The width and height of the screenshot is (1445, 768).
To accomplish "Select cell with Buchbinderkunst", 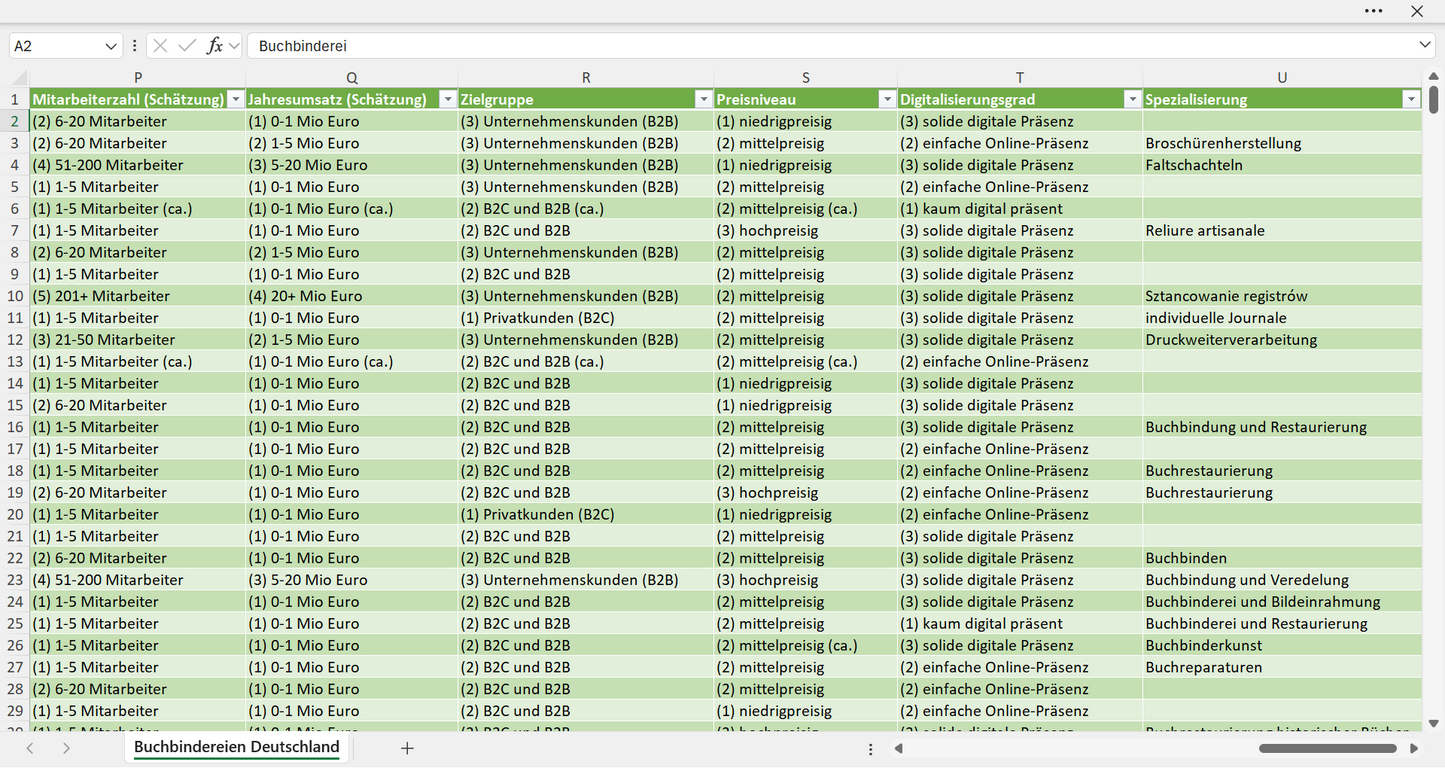I will pyautogui.click(x=1282, y=645).
